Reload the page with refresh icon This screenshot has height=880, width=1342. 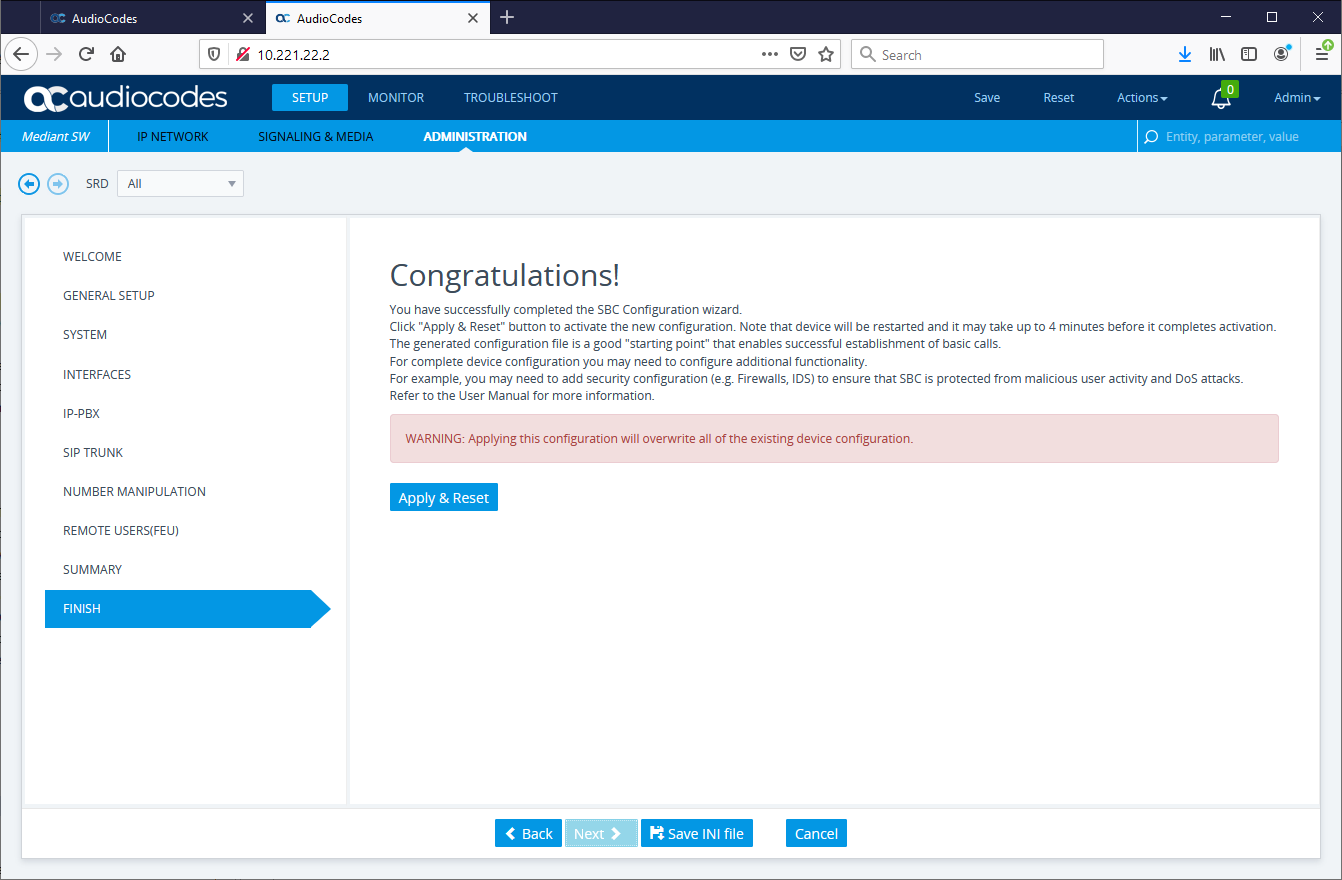coord(86,54)
